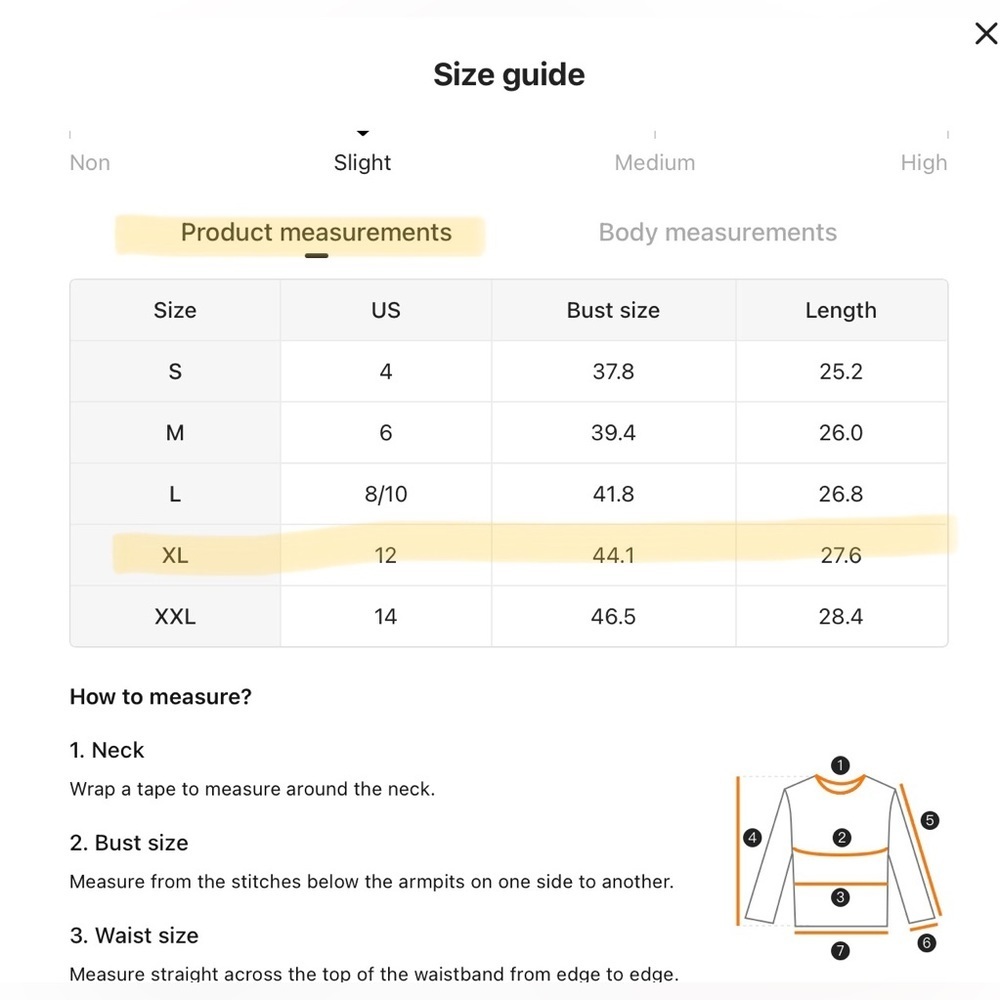Click the XL size row label
The image size is (1000, 1000).
[175, 555]
